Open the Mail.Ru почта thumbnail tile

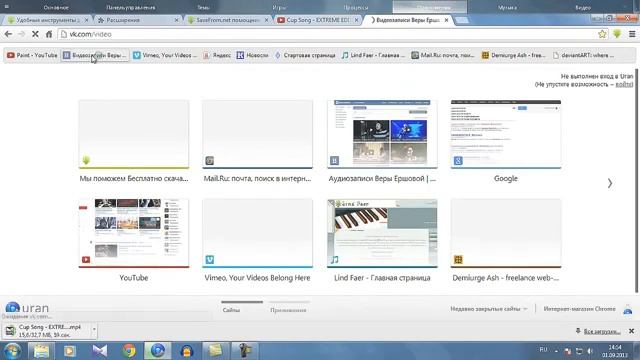pyautogui.click(x=258, y=134)
